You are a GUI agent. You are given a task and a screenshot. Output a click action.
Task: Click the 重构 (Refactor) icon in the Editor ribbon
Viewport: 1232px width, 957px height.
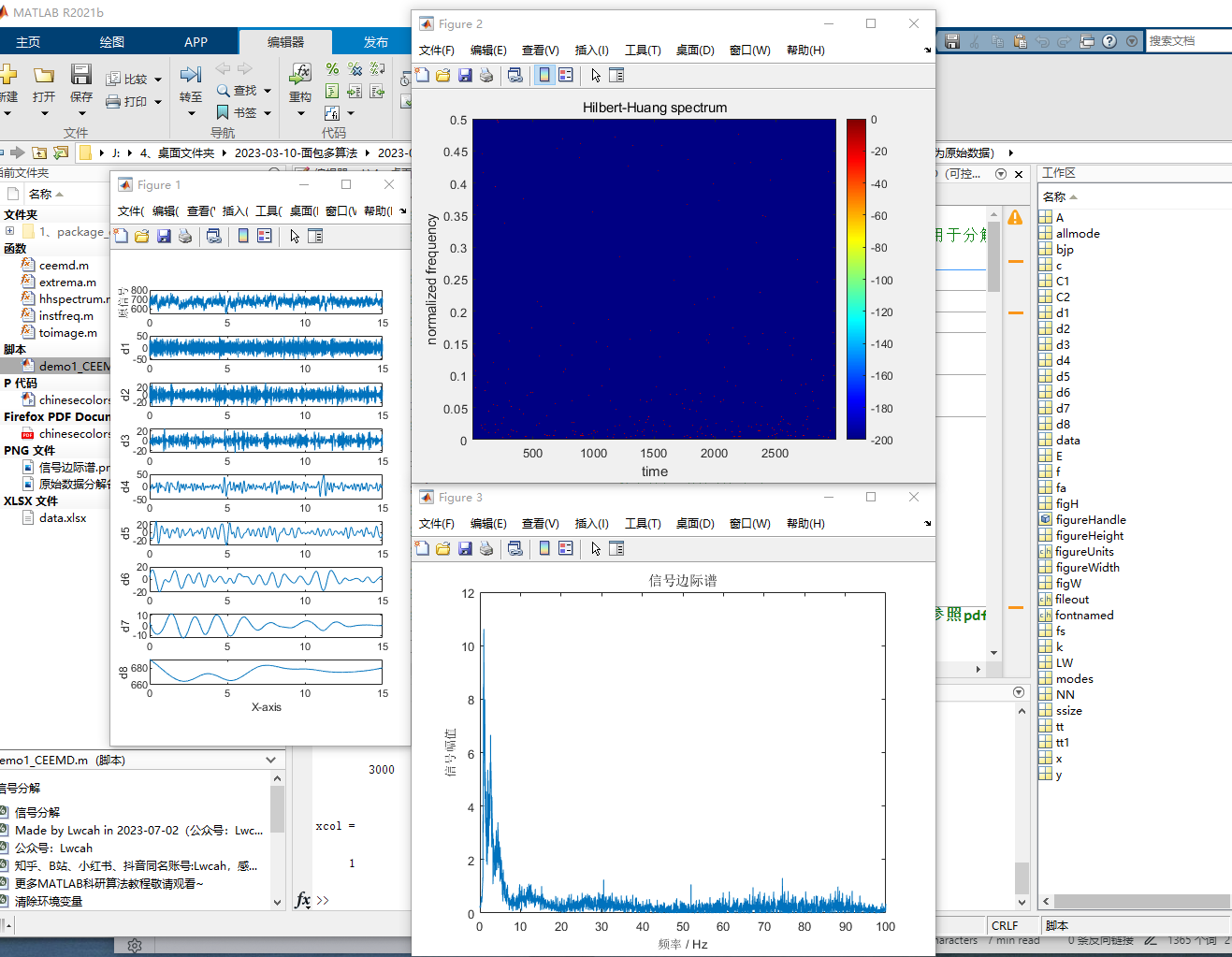tap(299, 98)
